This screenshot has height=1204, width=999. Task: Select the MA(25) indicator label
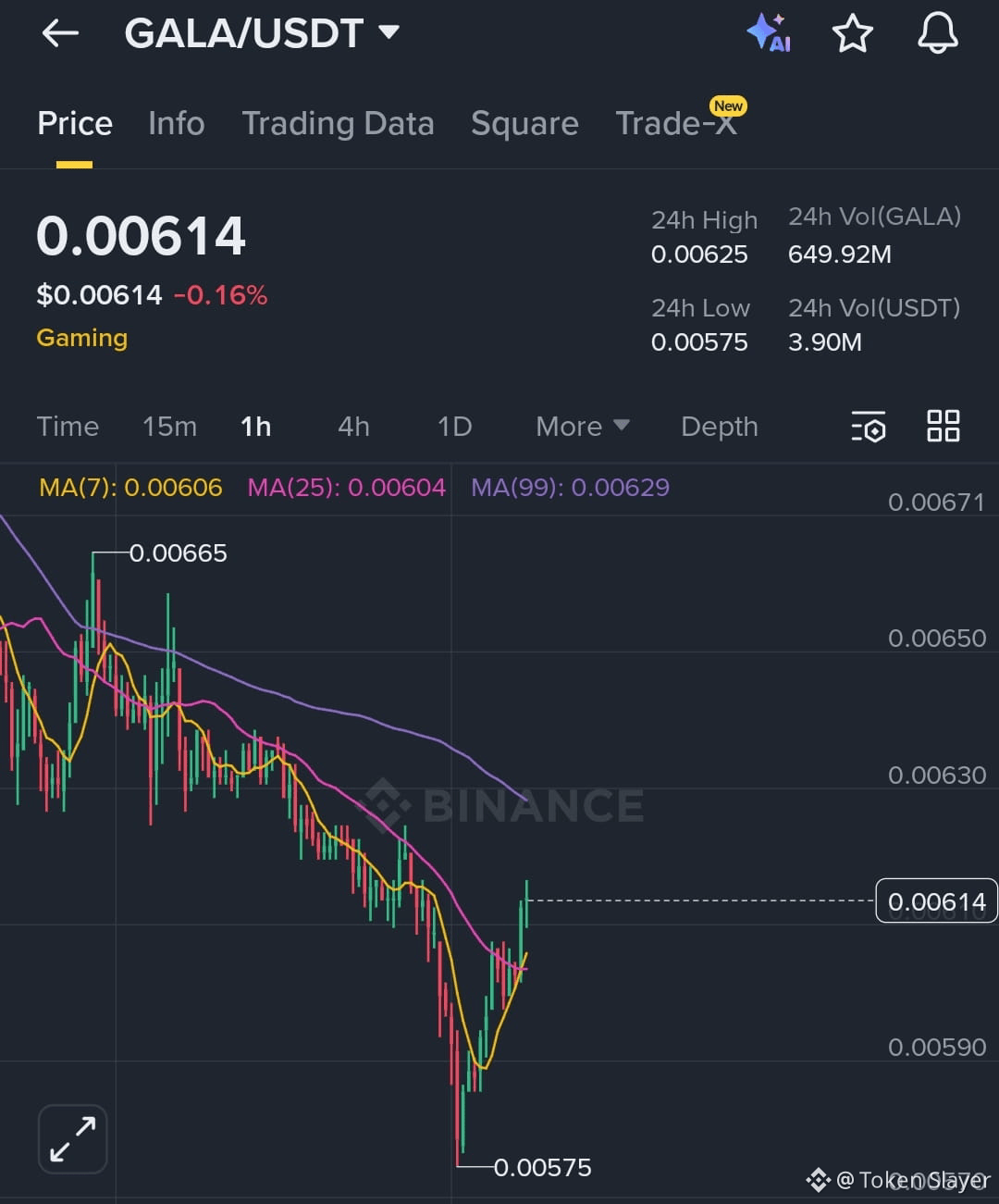(x=346, y=488)
